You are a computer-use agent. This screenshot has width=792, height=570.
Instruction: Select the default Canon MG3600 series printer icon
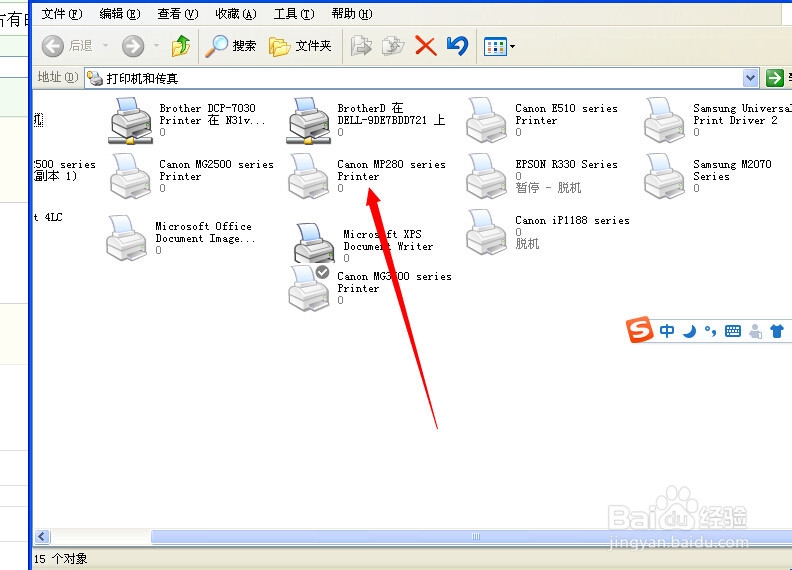[309, 288]
